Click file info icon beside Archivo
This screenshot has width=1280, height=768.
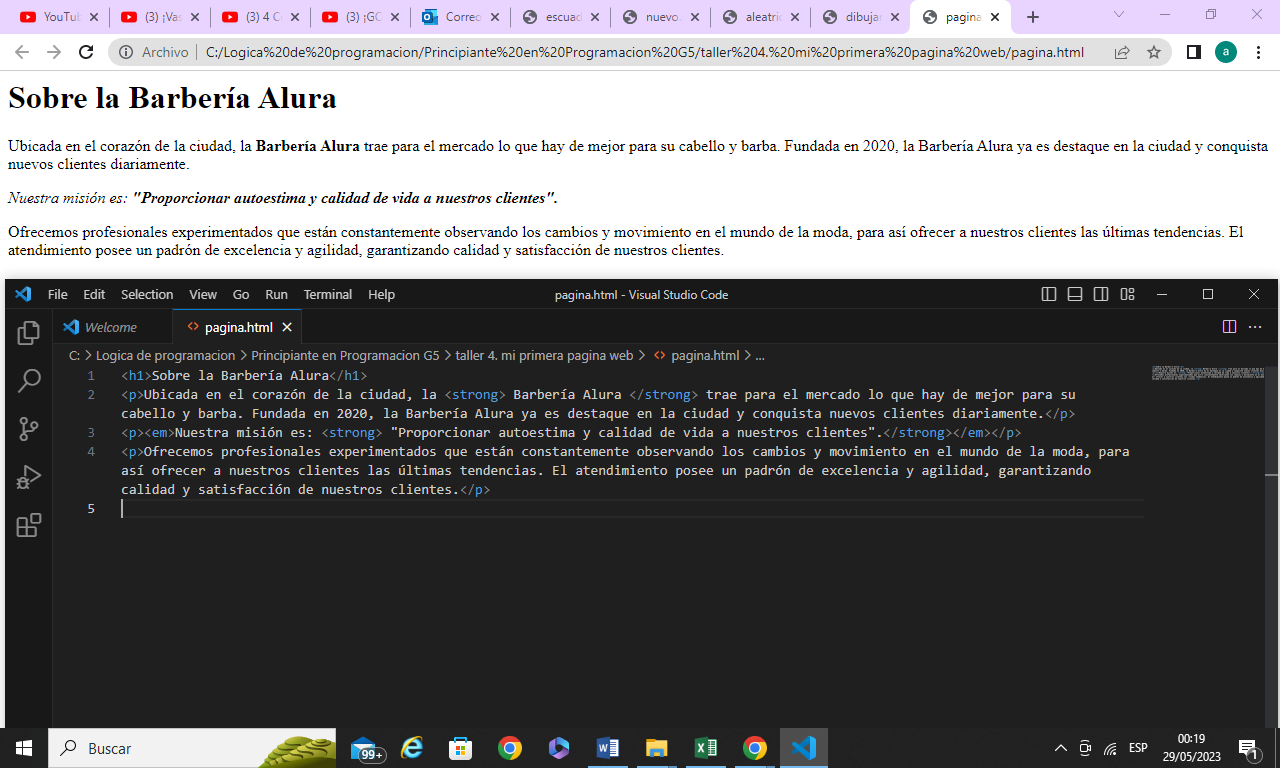124,52
